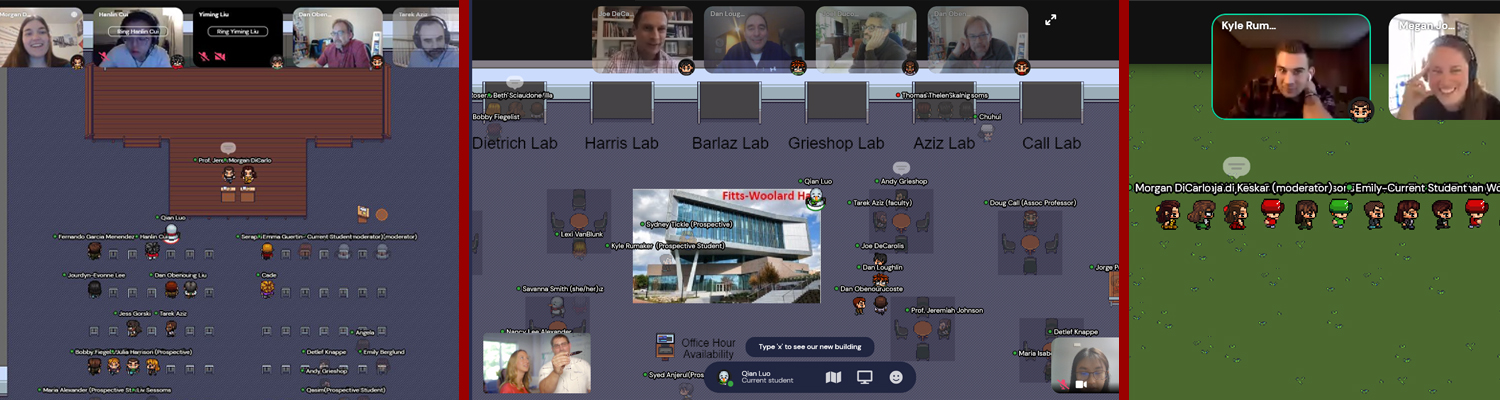Click Qian Luo's avatar in bottom toolbar
This screenshot has height=400, width=1500.
[724, 377]
